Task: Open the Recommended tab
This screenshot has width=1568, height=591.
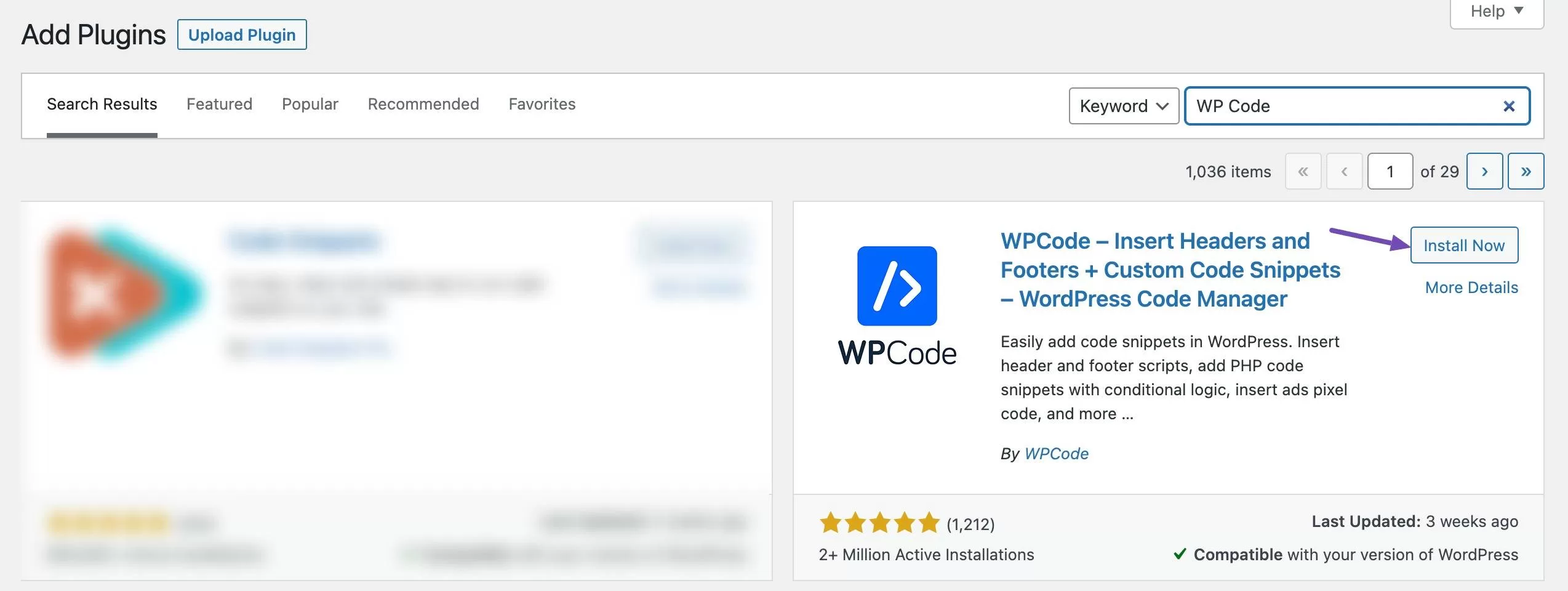Action: point(423,104)
